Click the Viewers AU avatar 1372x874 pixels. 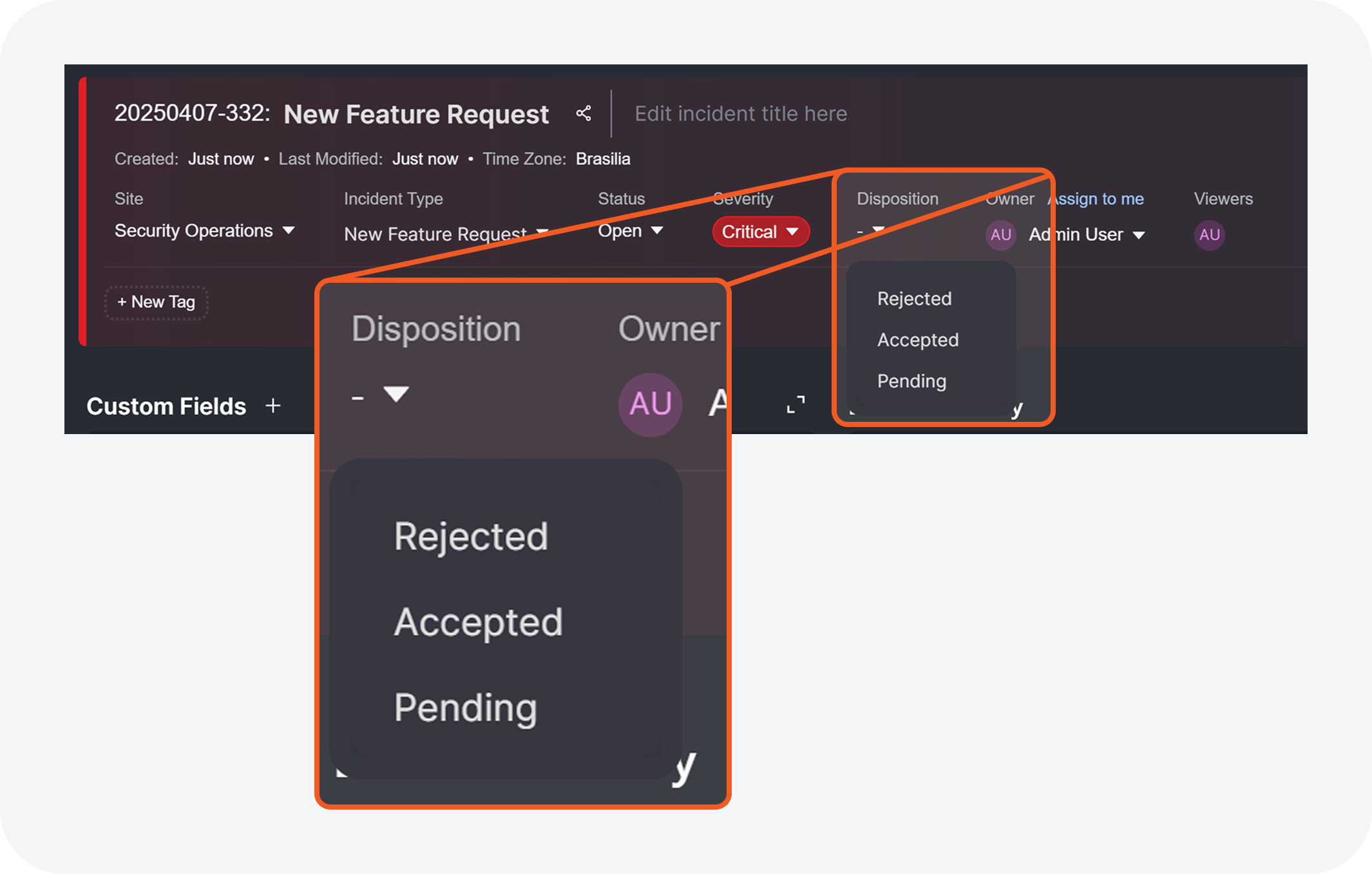(1209, 234)
